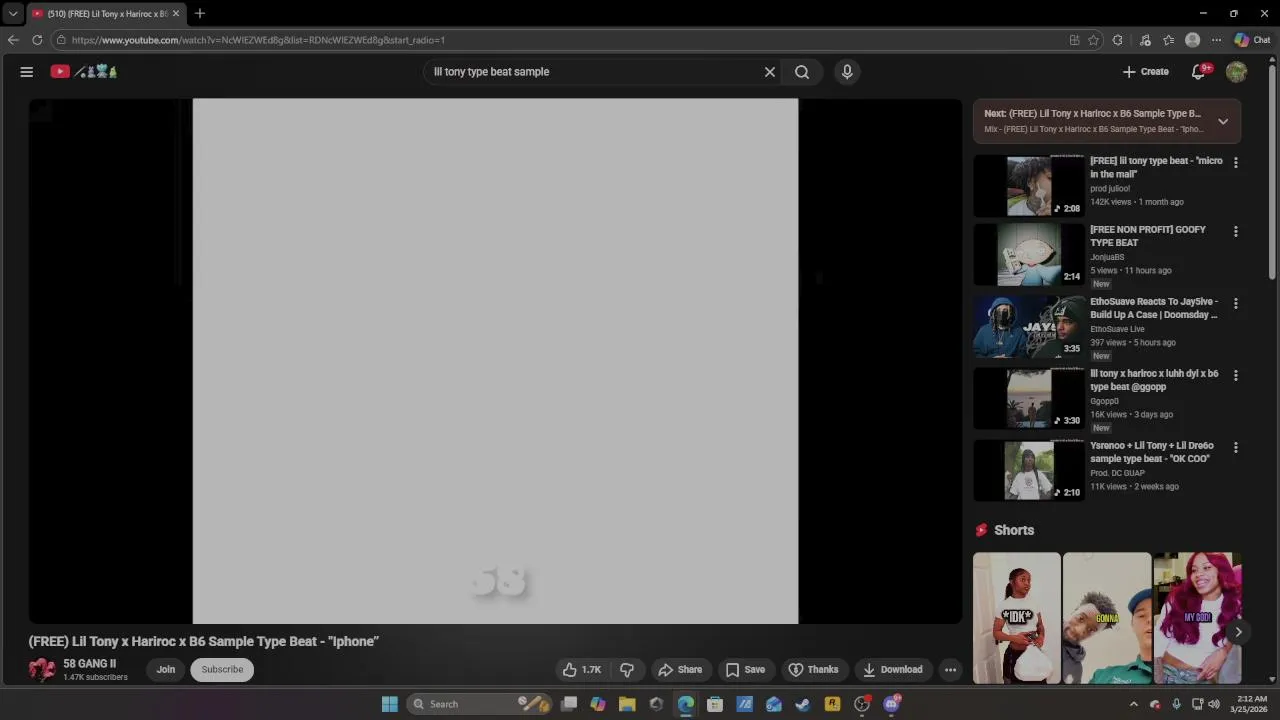The image size is (1280, 720).
Task: Click the taskbar Search box
Action: click(480, 704)
